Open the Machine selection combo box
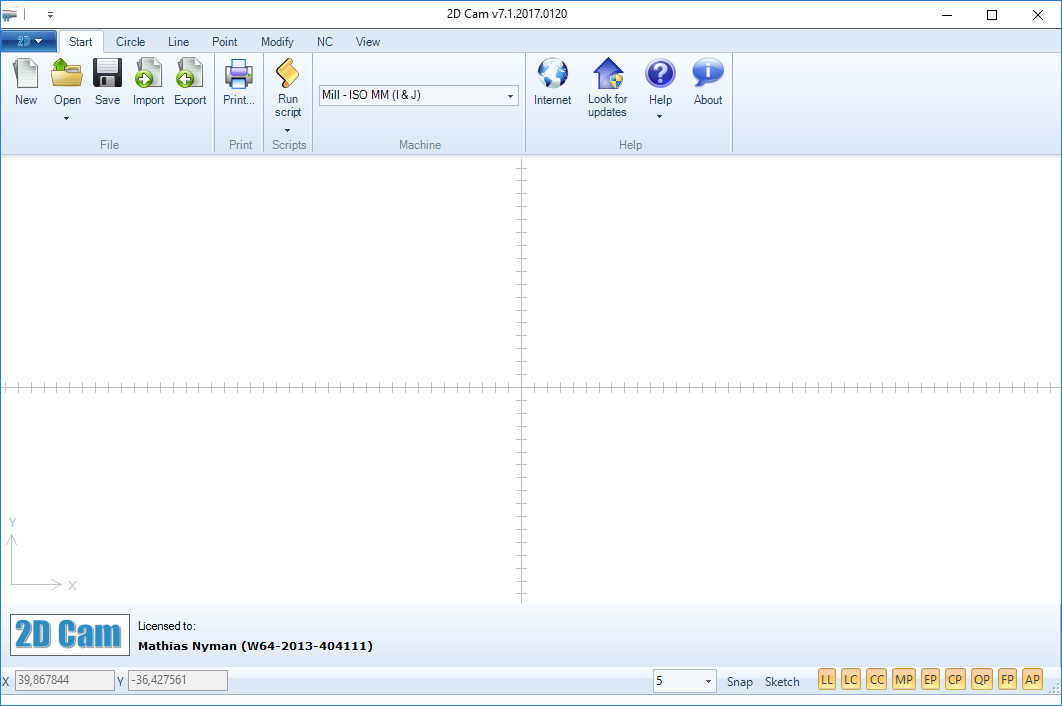Screen dimensions: 1062x706 click(x=419, y=96)
